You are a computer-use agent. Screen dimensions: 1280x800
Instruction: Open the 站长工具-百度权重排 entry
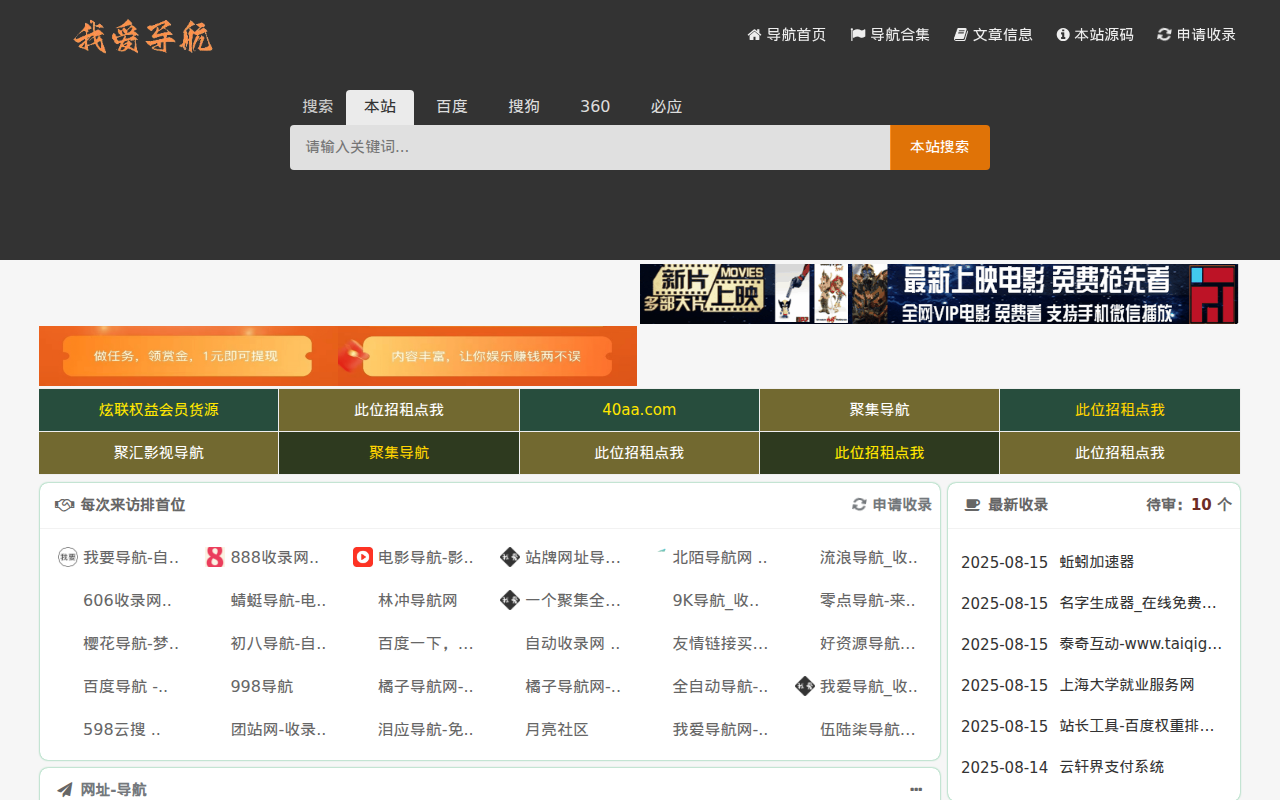pyautogui.click(x=1138, y=726)
